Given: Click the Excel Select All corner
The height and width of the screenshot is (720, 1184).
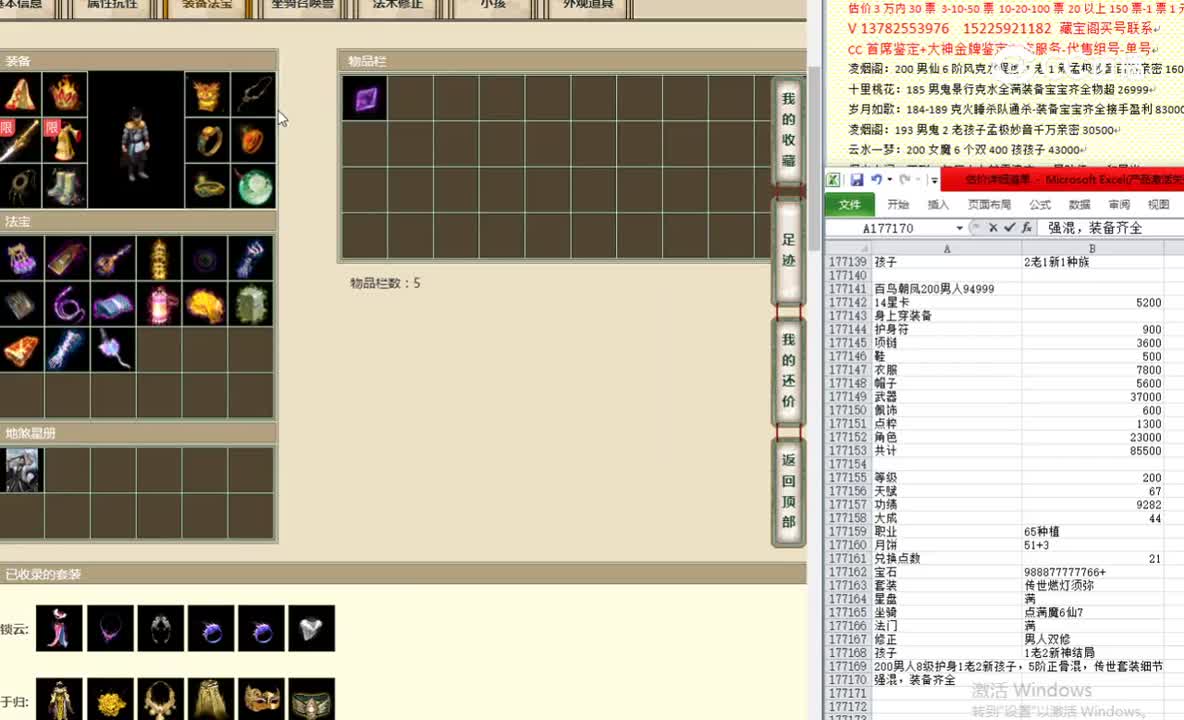Looking at the screenshot, I should [x=848, y=248].
